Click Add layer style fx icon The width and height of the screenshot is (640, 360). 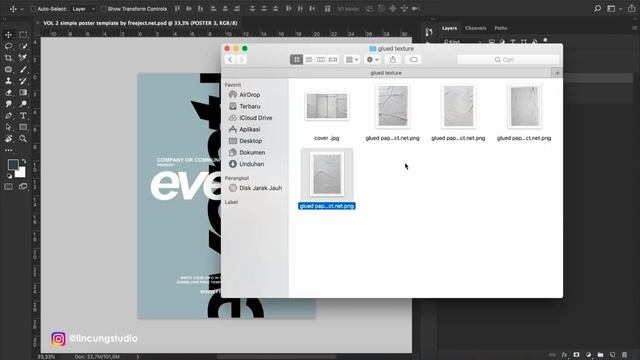[x=564, y=355]
